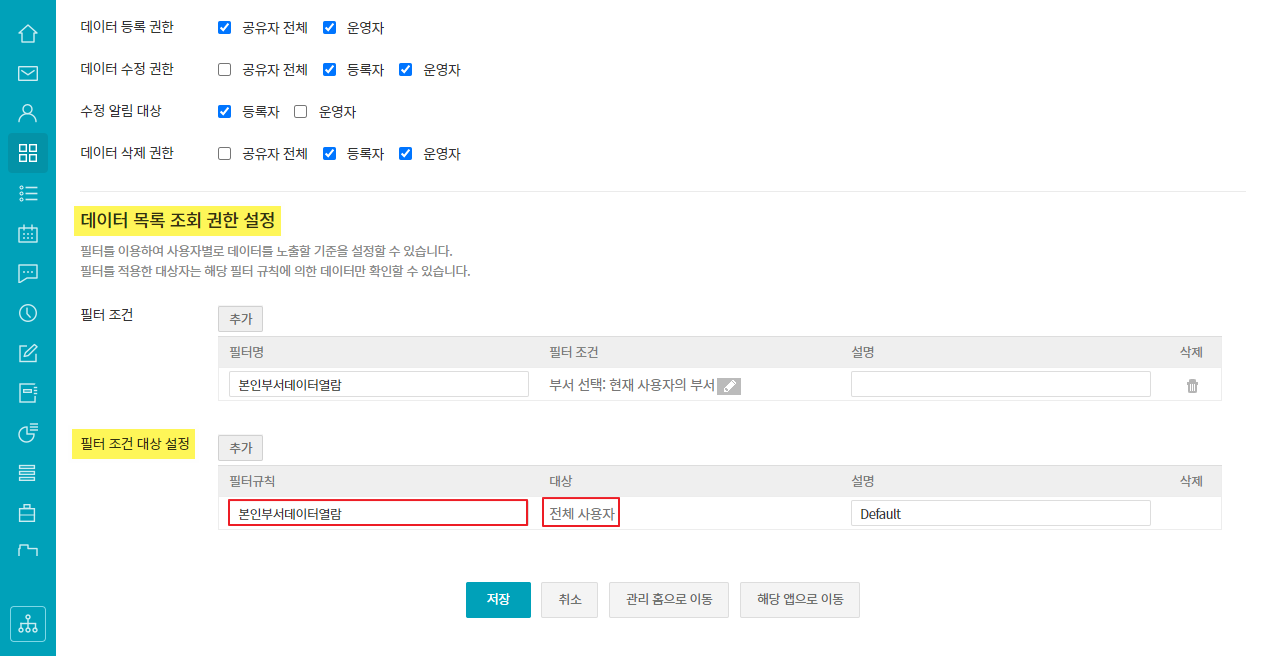The width and height of the screenshot is (1269, 656).
Task: Click the 취소 cancel button
Action: [x=569, y=600]
